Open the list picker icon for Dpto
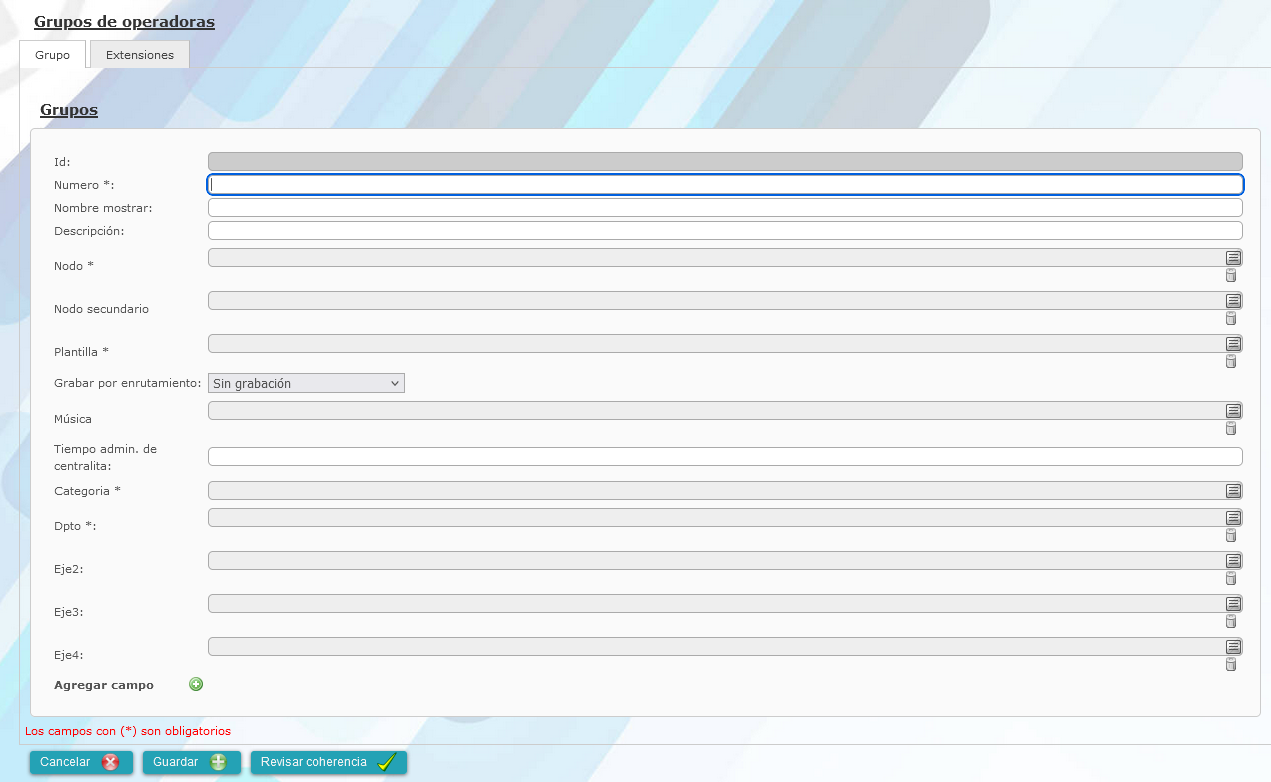 click(1234, 517)
